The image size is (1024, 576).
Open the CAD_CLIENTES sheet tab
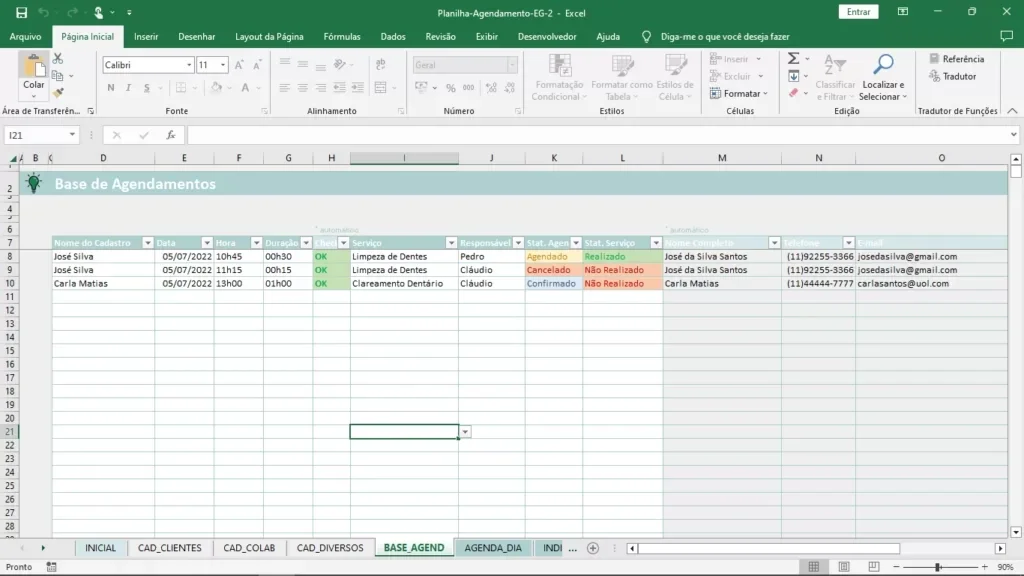point(170,548)
